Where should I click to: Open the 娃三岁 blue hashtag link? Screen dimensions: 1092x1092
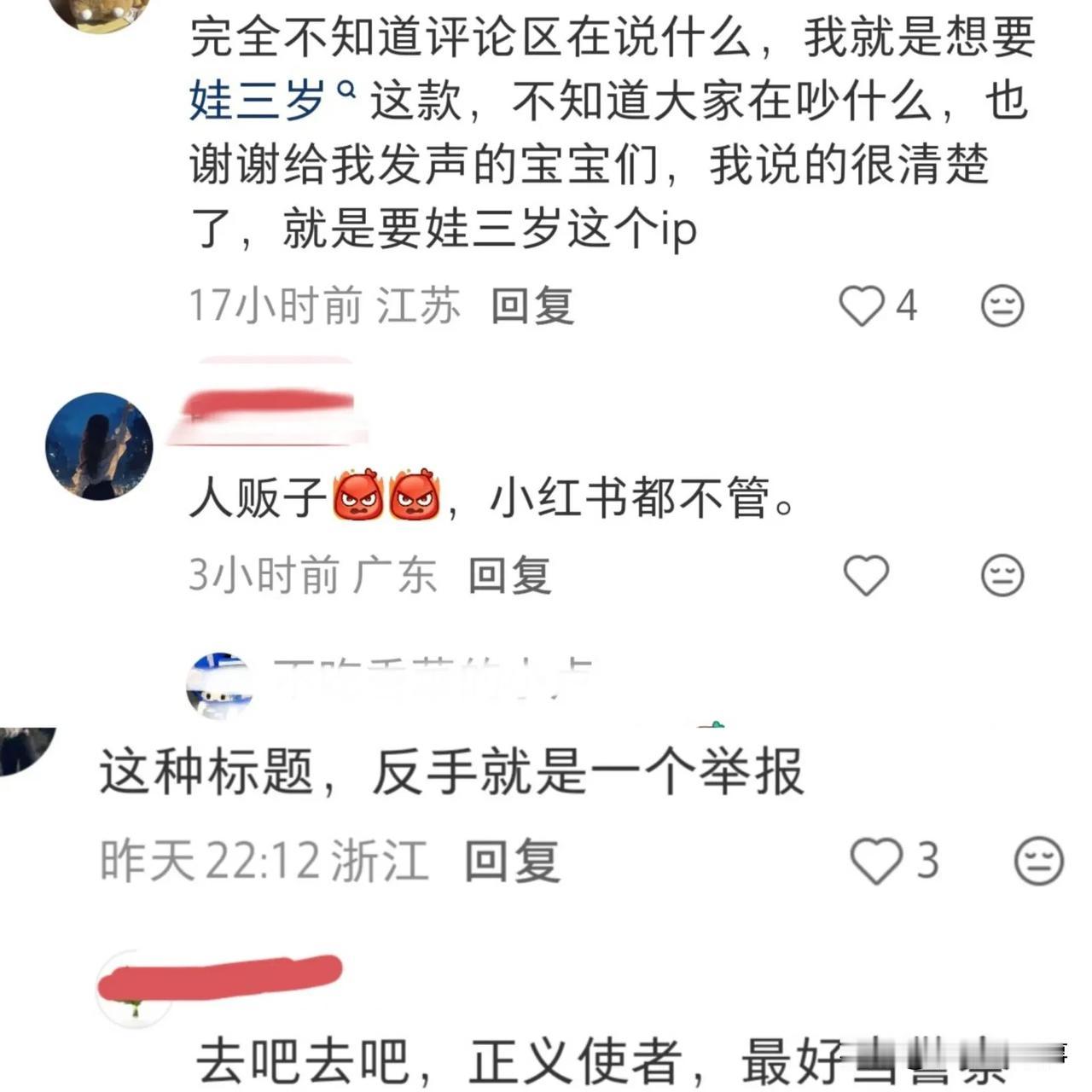tap(257, 102)
